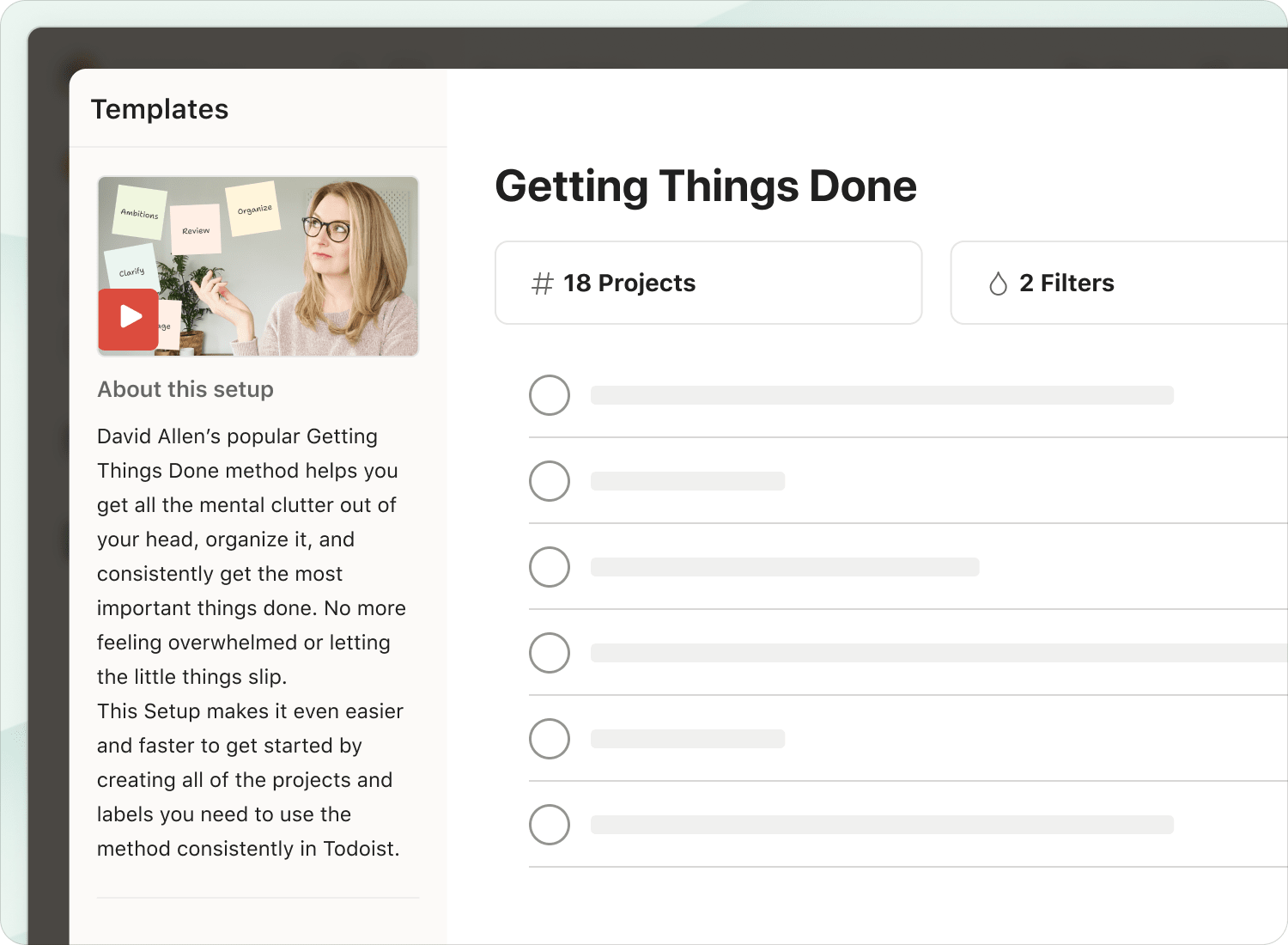
Task: Check the first task circle in the list
Action: pos(550,395)
